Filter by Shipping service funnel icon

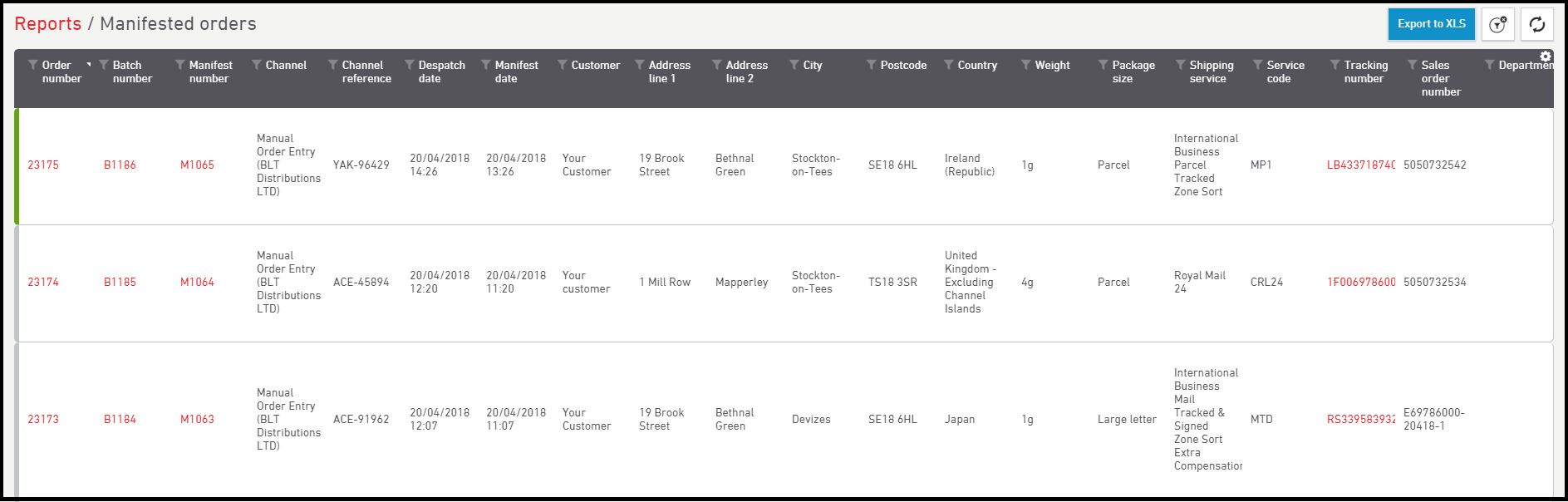(x=1181, y=65)
